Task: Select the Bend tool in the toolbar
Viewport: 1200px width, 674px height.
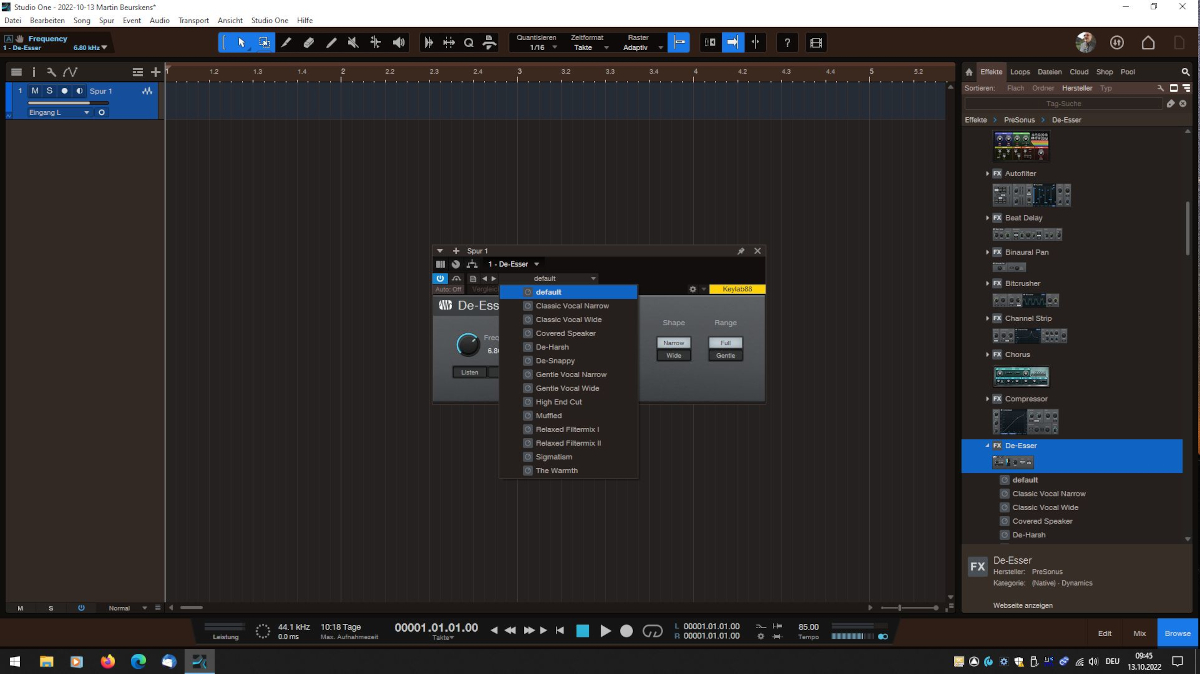Action: (376, 43)
